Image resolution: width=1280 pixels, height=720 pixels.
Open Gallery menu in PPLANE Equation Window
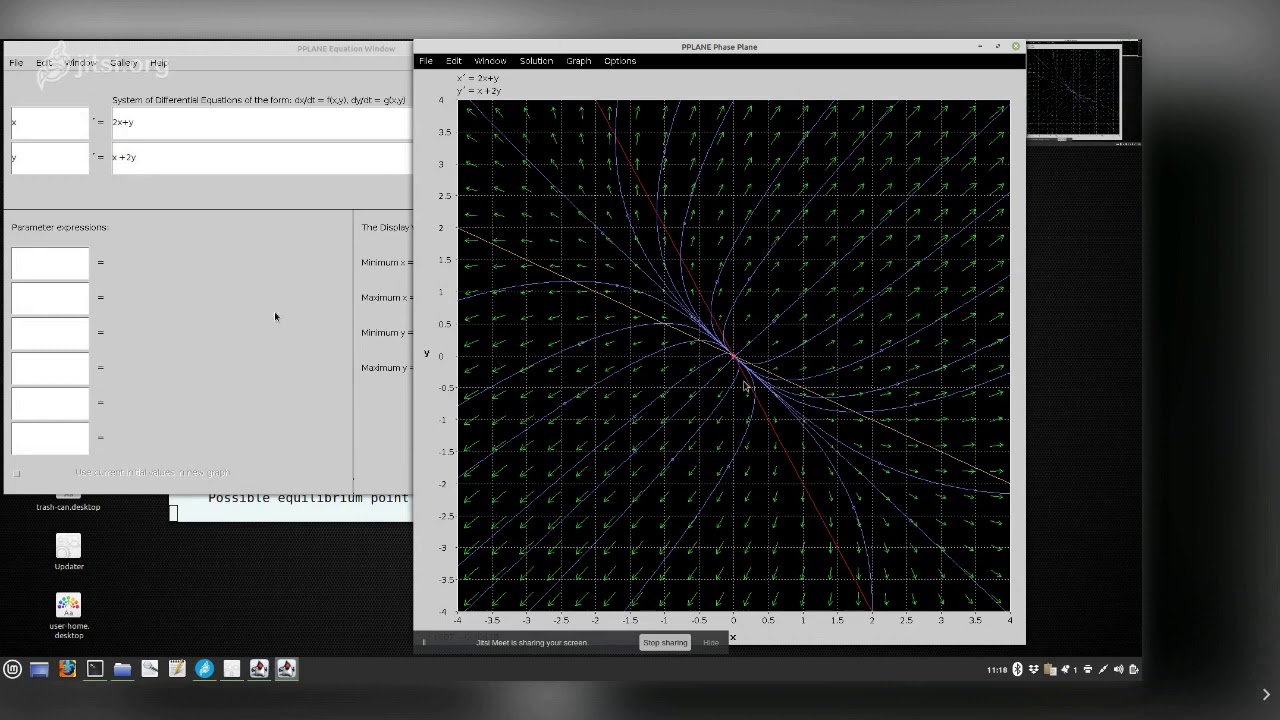(124, 63)
